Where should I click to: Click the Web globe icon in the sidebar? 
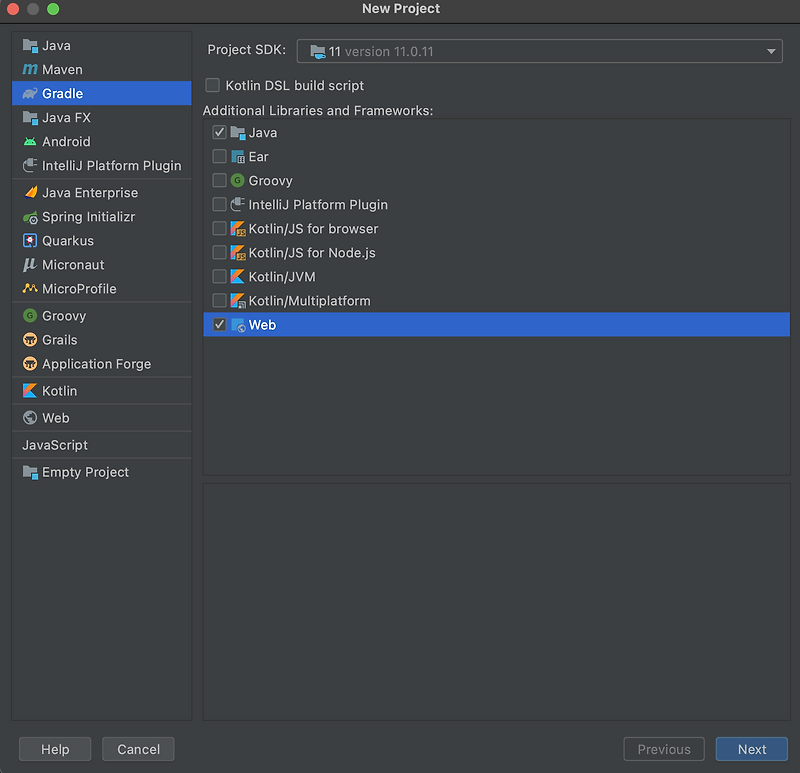pos(30,417)
